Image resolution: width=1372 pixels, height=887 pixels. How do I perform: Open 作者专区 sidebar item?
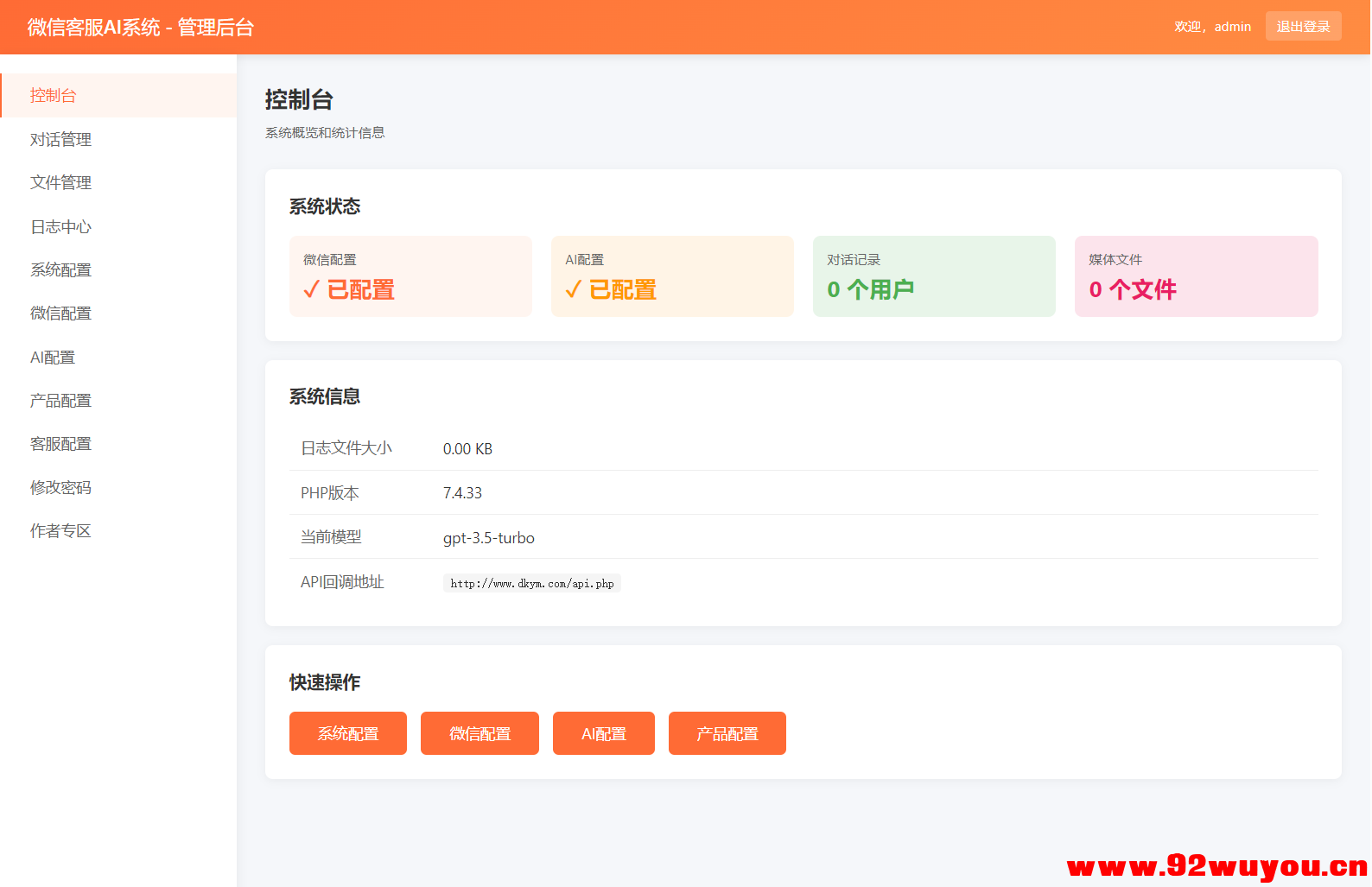60,530
